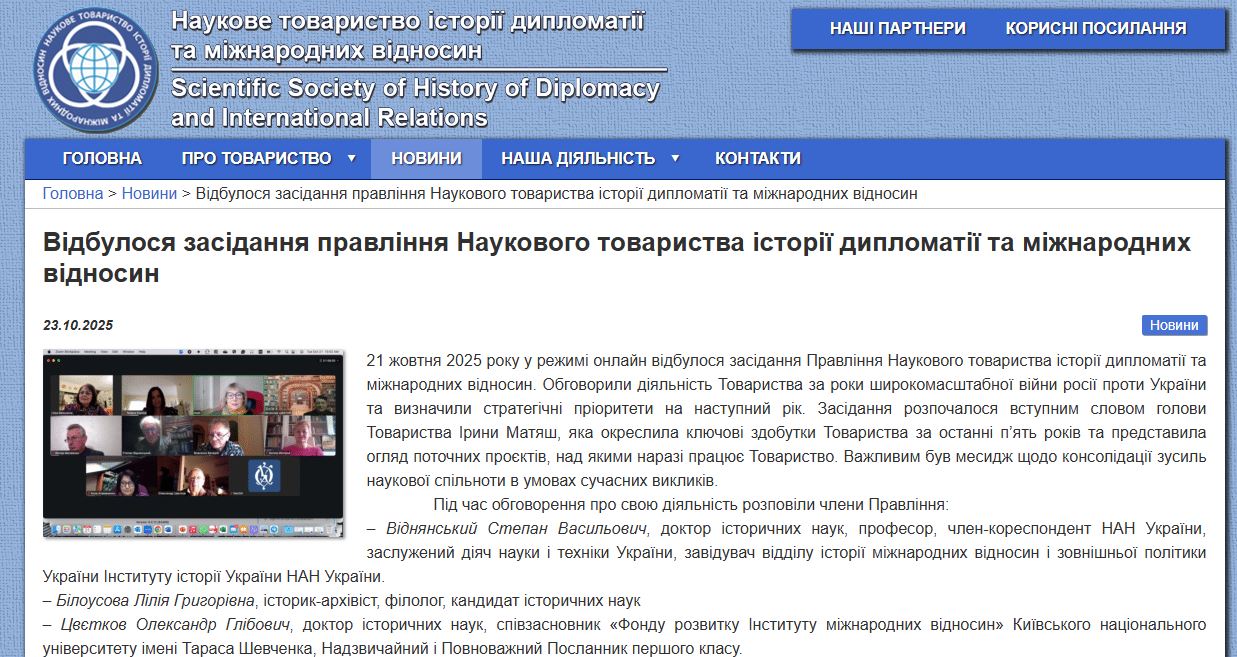Screen dimensions: 1237x657
Task: Click the Головна breadcrumb link
Action: click(x=73, y=194)
